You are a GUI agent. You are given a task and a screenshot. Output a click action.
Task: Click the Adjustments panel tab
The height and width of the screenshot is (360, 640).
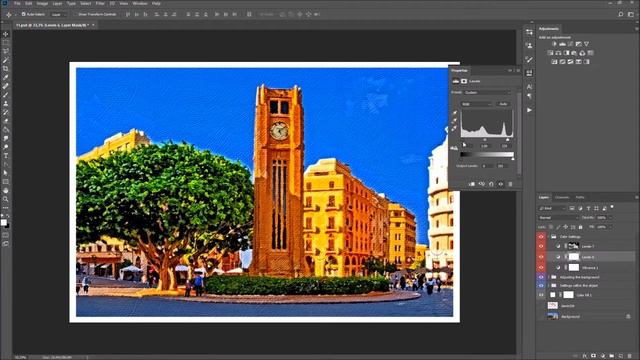pos(549,29)
